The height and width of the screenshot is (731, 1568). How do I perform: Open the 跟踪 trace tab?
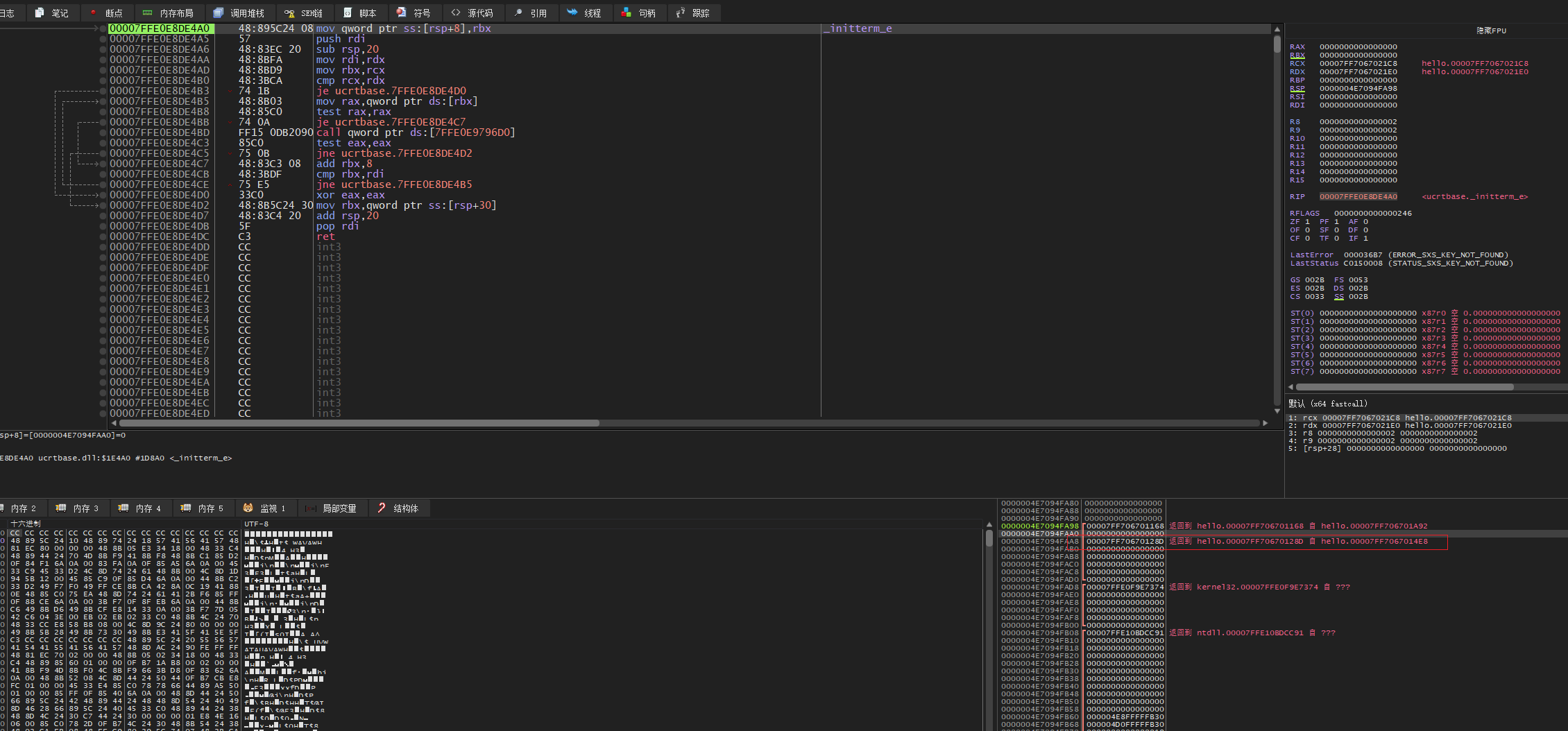pos(694,12)
